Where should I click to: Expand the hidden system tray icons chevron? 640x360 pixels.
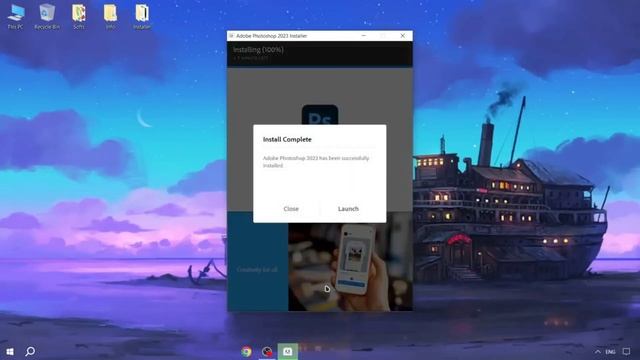pos(598,351)
